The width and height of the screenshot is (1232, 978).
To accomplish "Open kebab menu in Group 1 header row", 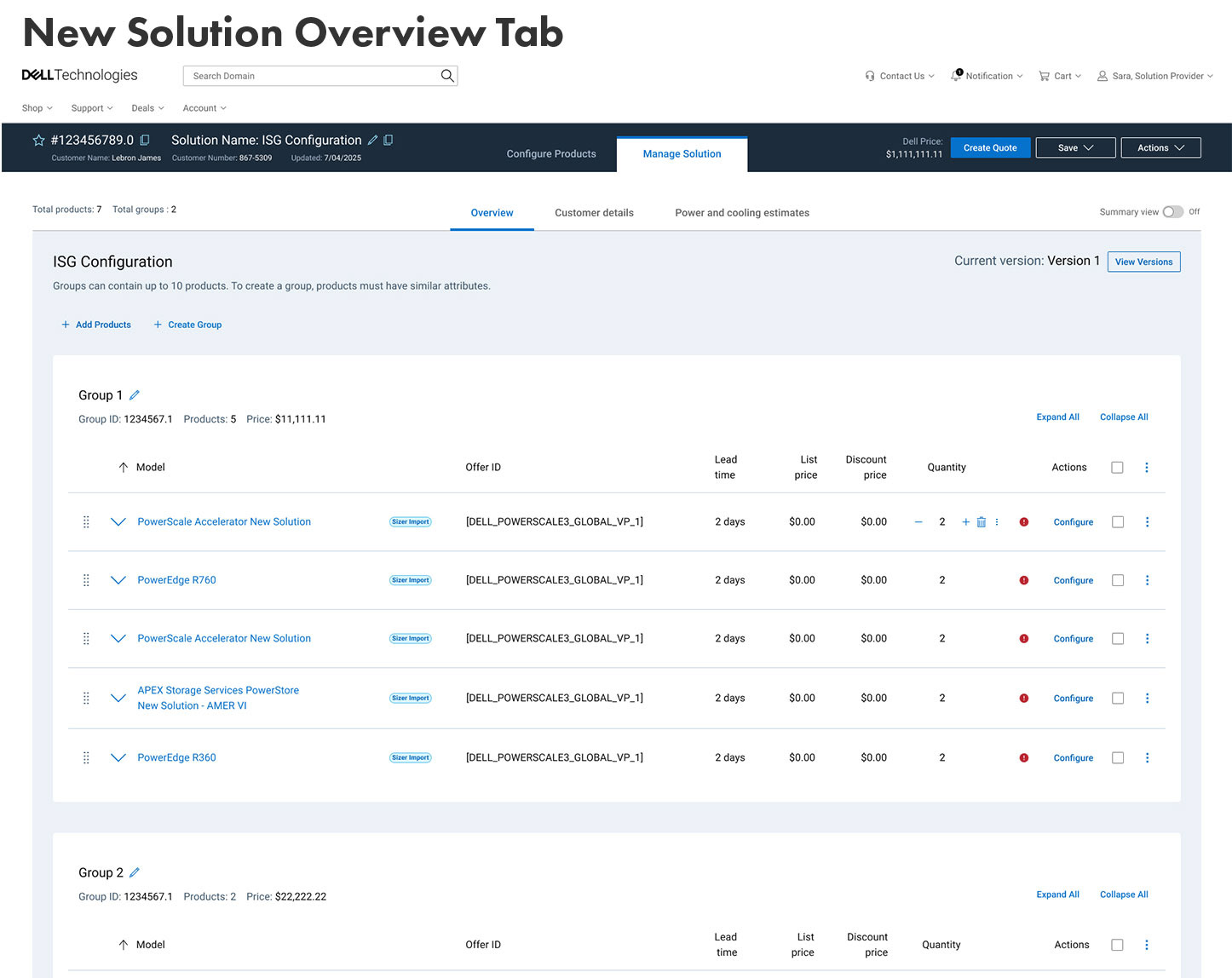I will click(x=1147, y=467).
